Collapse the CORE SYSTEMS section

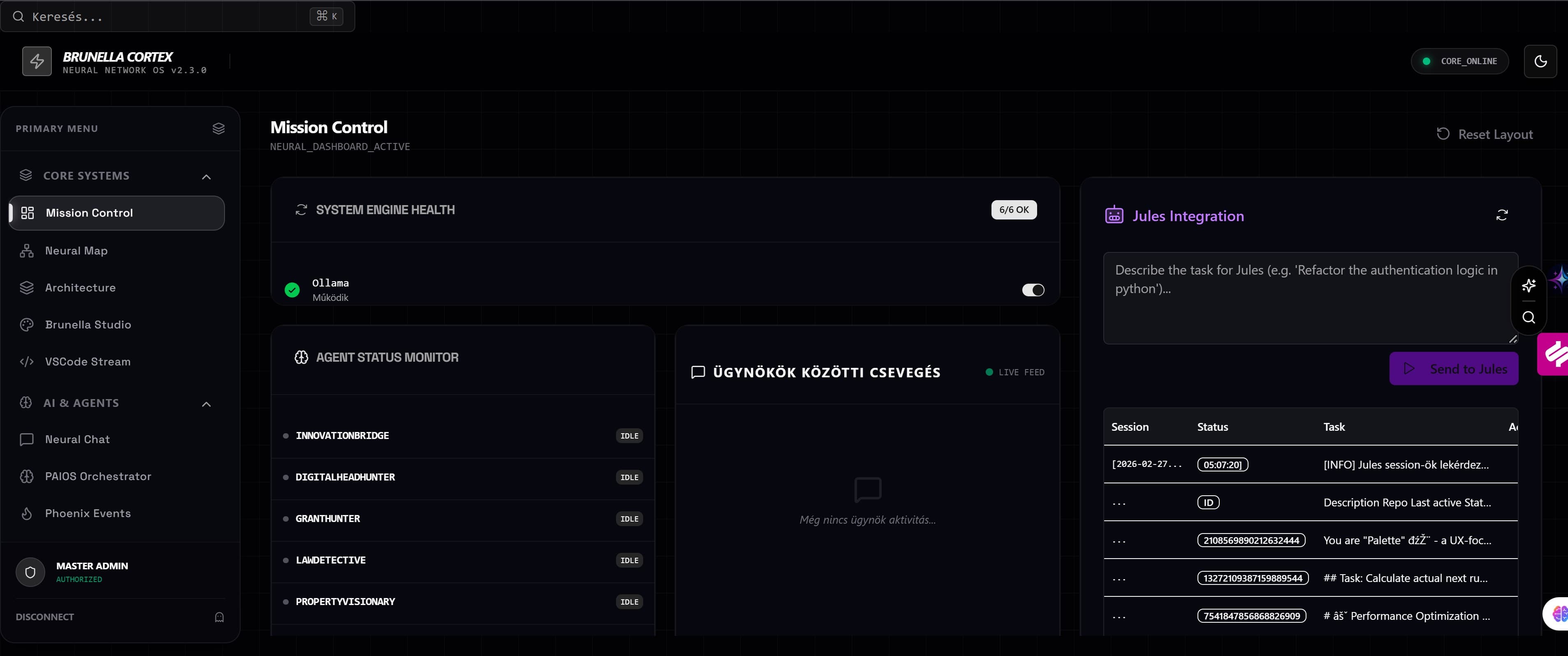(x=206, y=176)
